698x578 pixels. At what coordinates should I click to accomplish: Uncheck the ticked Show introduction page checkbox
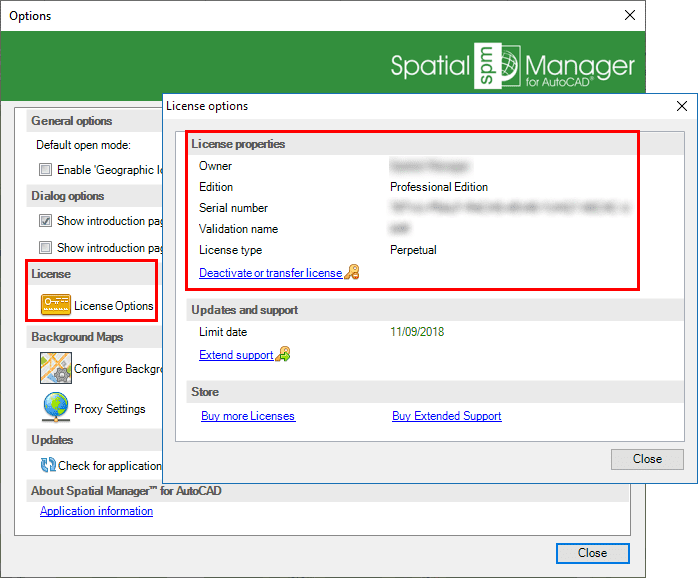point(45,221)
